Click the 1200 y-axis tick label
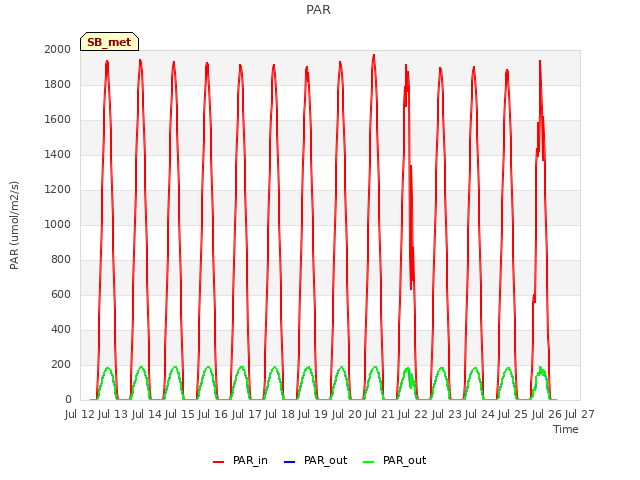This screenshot has height=480, width=640. (x=58, y=189)
